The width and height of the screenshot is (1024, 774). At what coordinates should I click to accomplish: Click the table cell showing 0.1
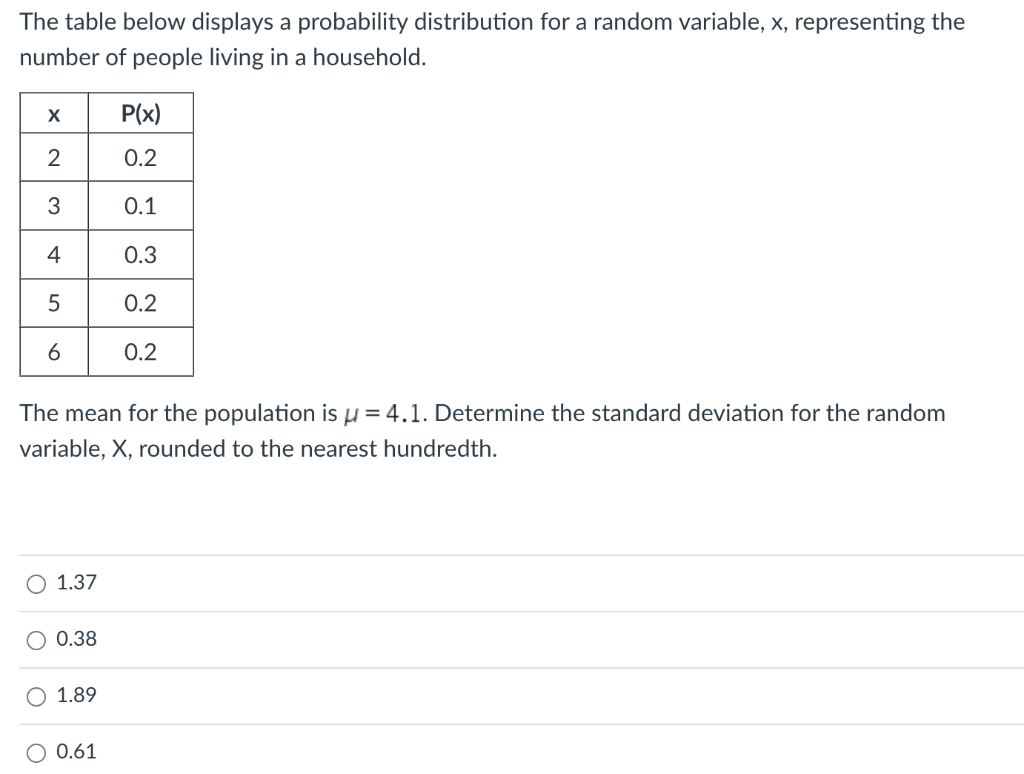[x=140, y=206]
